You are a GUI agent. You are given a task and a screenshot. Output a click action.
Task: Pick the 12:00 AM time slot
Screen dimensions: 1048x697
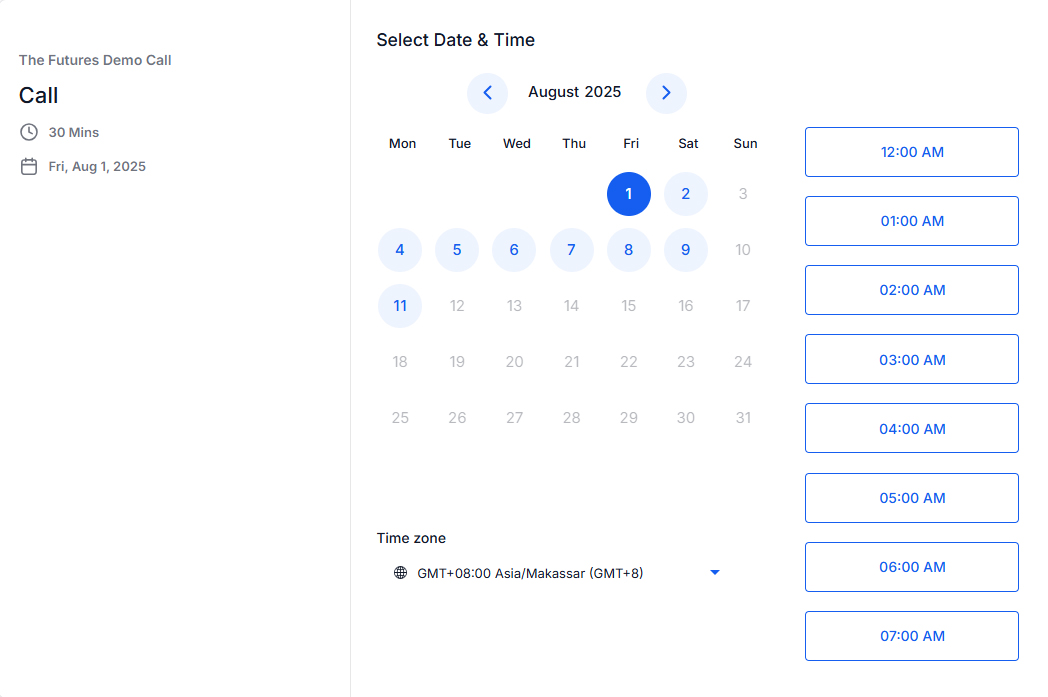(x=911, y=152)
